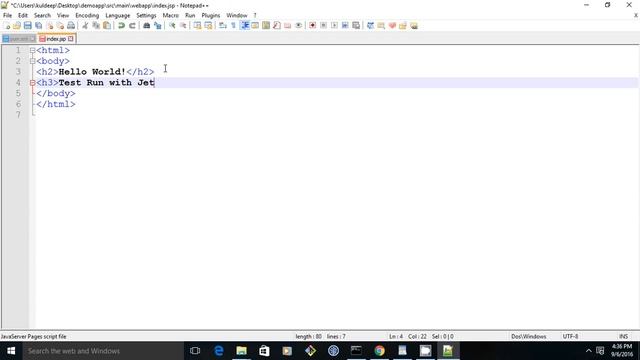Zoom in using the toolbar icon
The image size is (640, 360).
(172, 26)
